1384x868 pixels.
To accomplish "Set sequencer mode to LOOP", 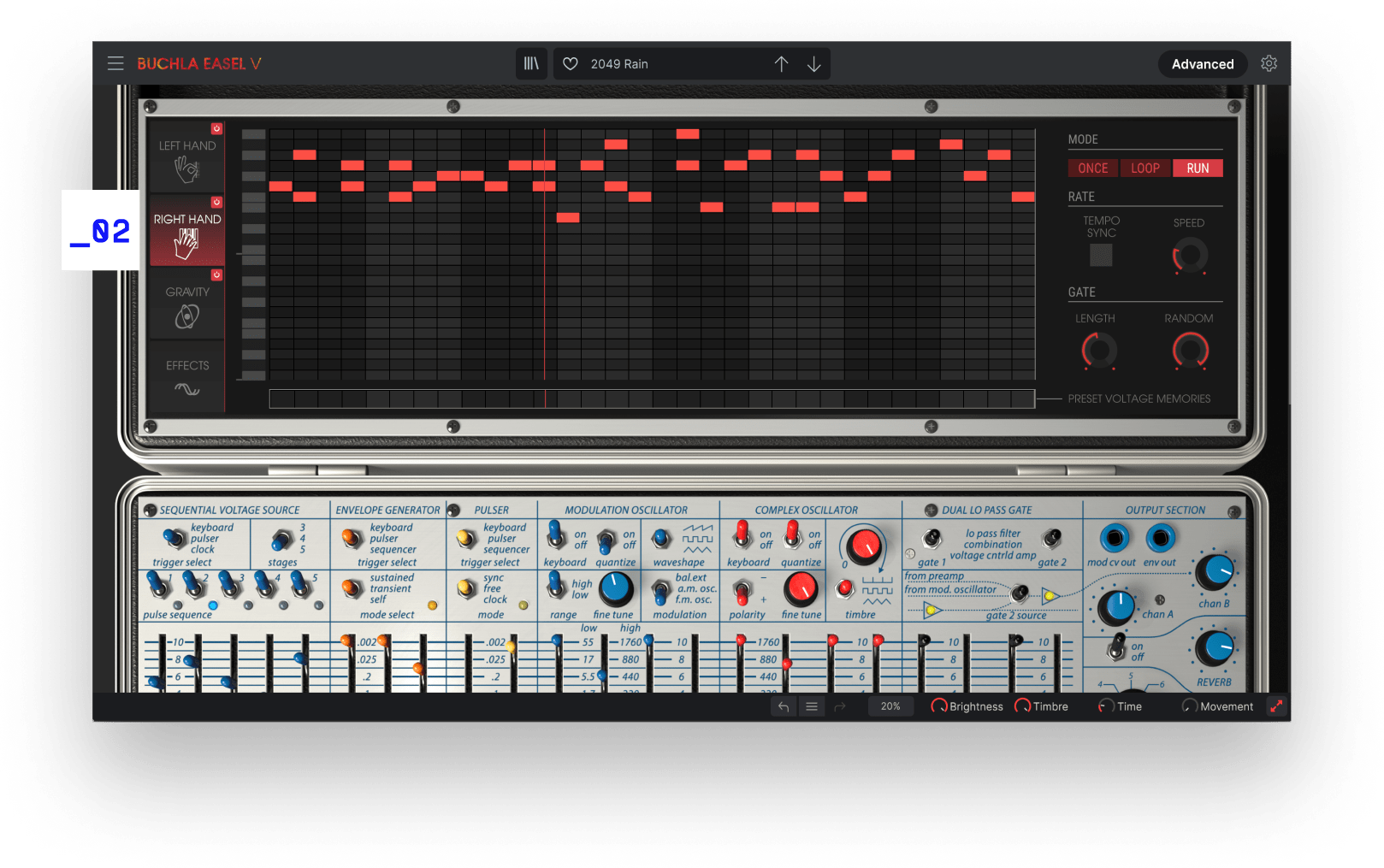I will (x=1145, y=168).
